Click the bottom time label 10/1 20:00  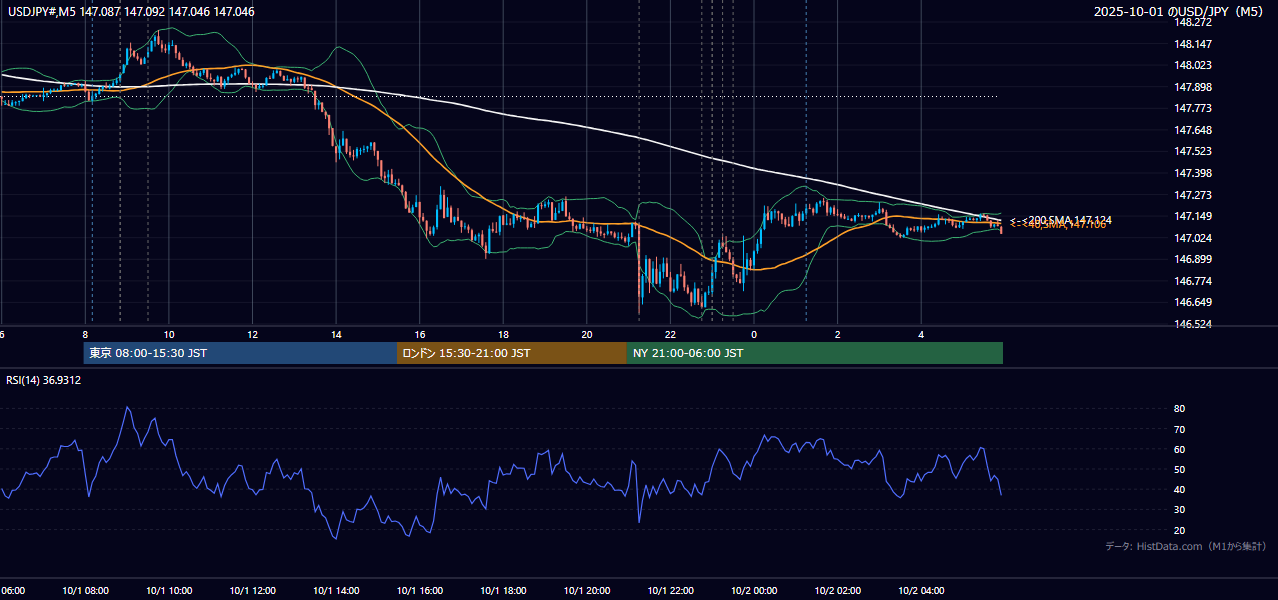click(587, 590)
